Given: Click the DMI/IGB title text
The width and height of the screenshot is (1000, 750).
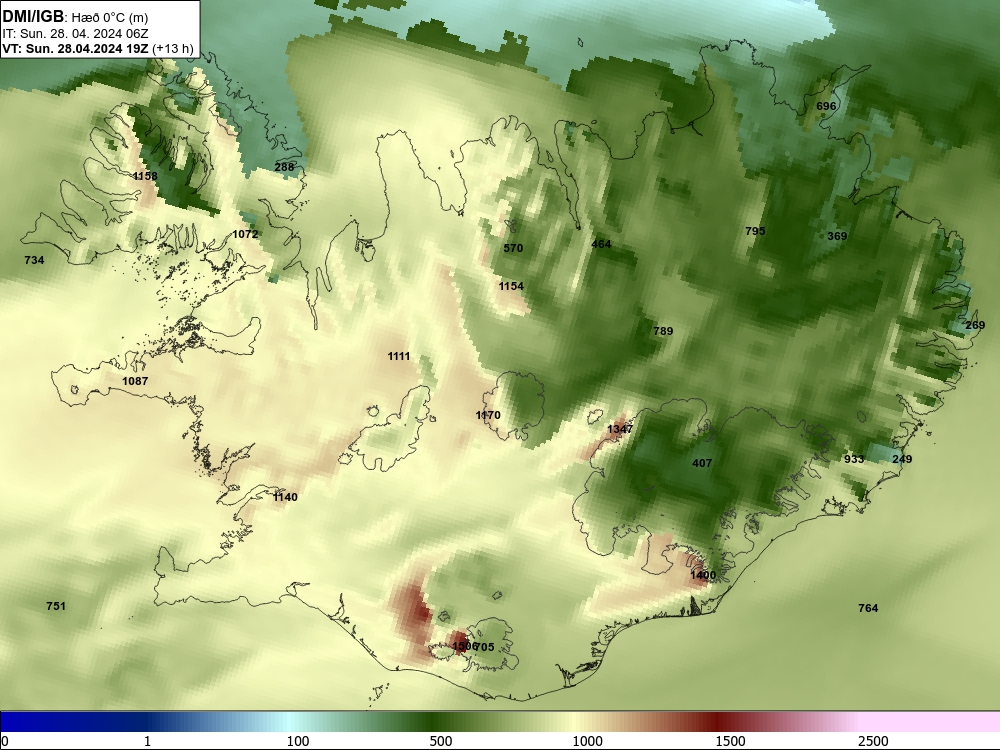Looking at the screenshot, I should click(33, 17).
